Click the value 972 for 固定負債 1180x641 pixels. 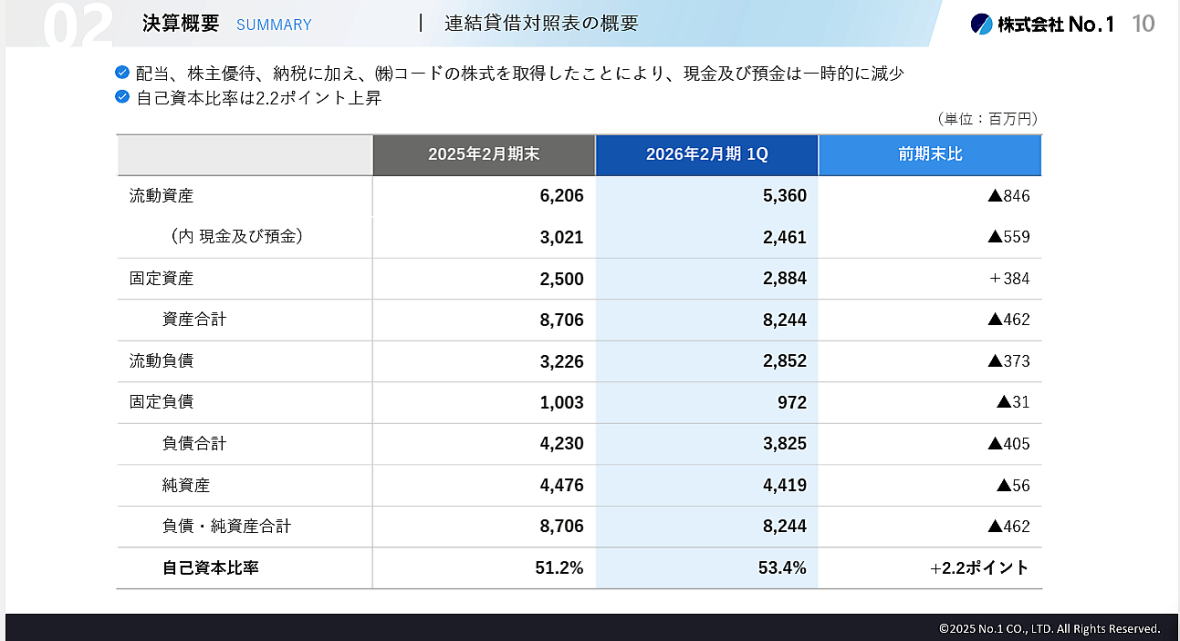point(792,403)
